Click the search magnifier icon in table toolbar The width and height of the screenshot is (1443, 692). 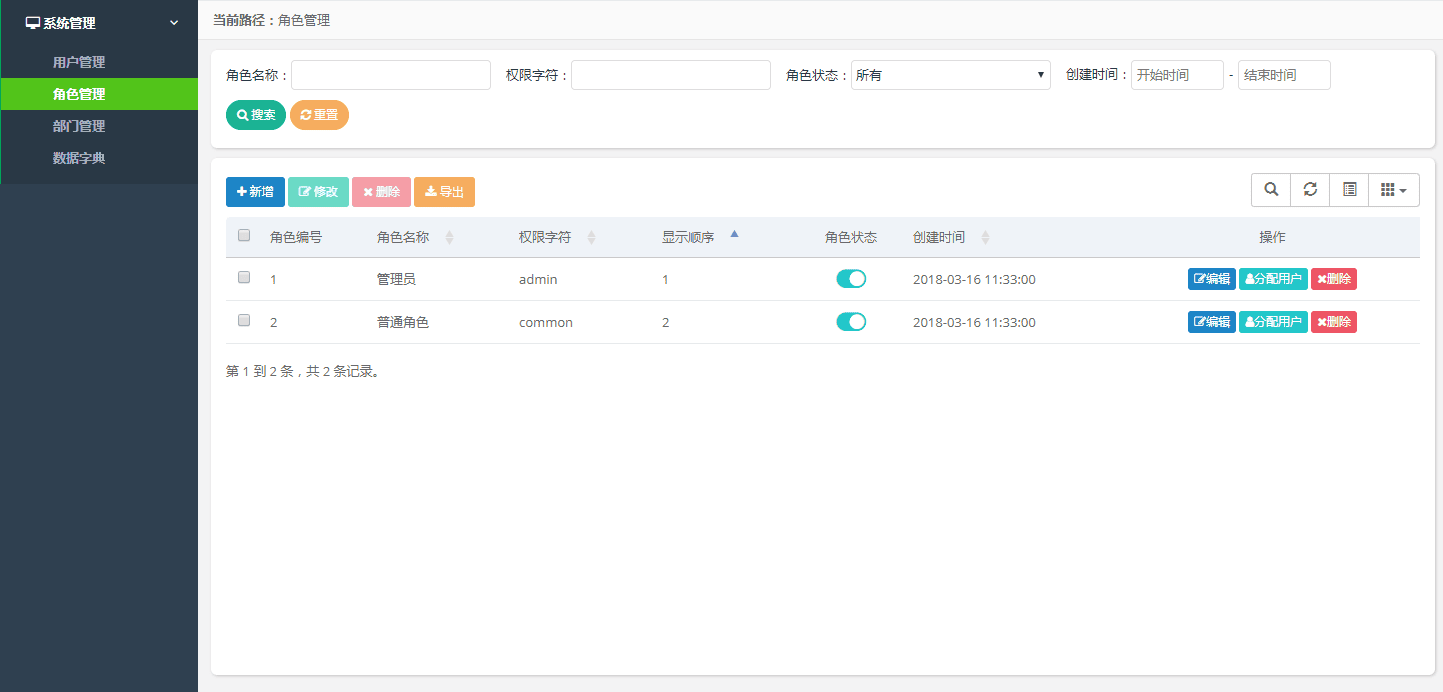tap(1271, 190)
